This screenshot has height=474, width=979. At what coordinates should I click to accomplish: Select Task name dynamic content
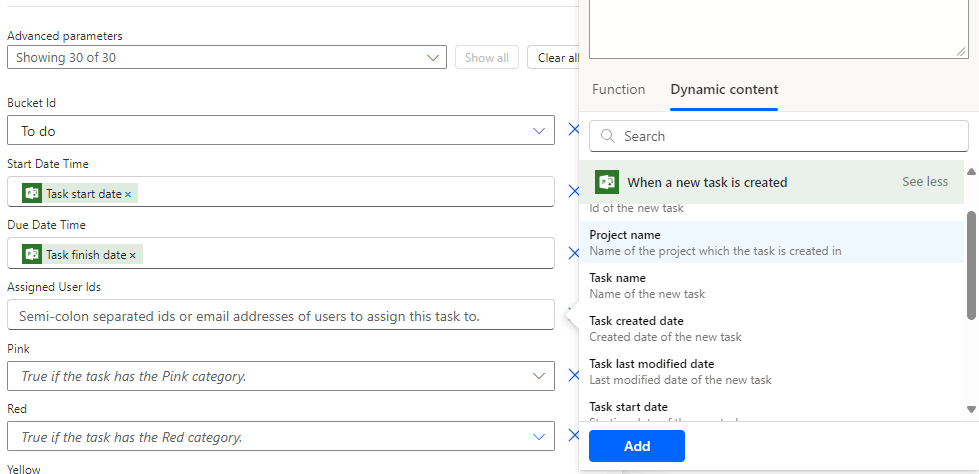point(771,285)
